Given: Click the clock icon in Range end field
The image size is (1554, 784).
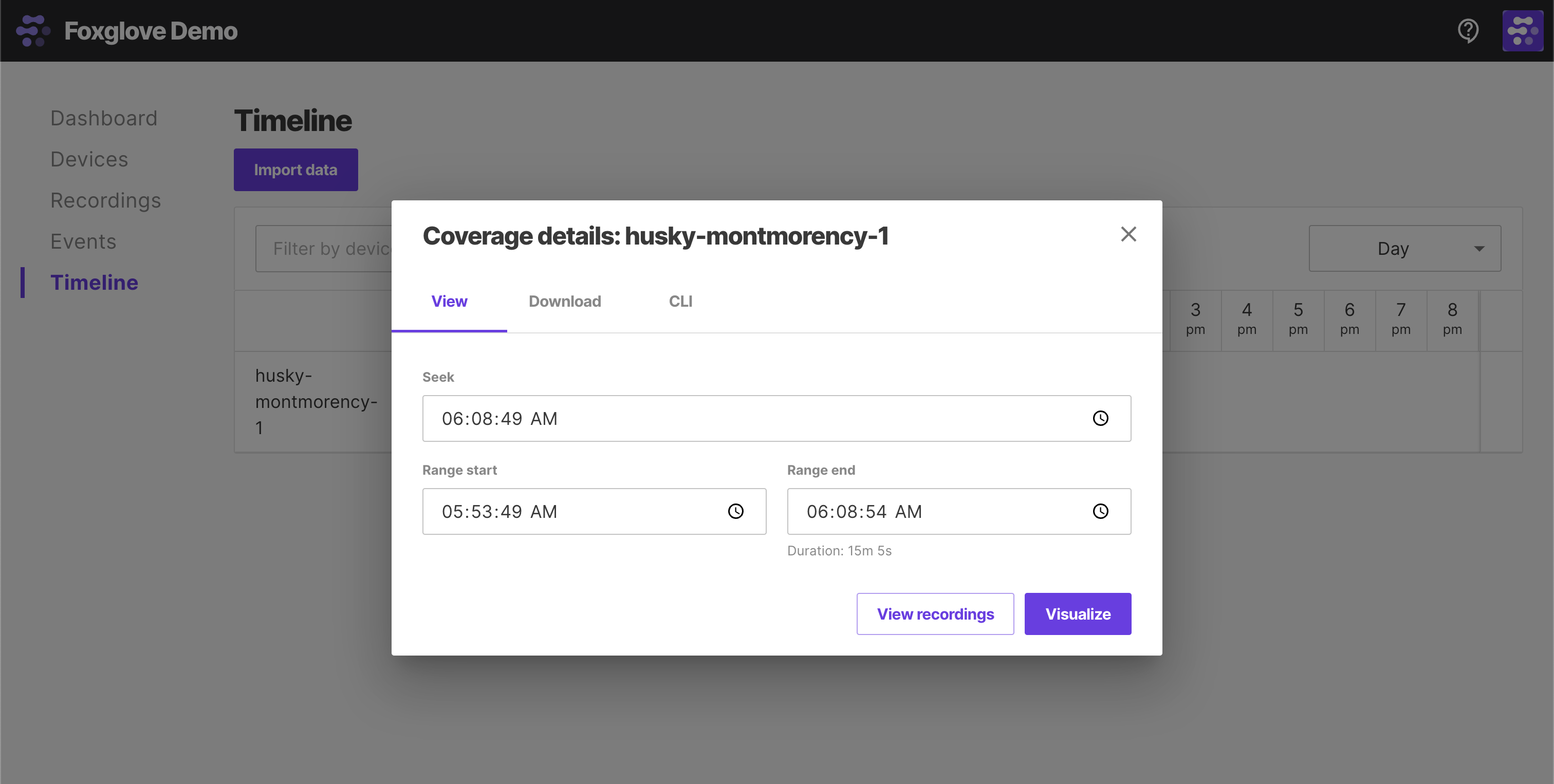Looking at the screenshot, I should point(1100,511).
